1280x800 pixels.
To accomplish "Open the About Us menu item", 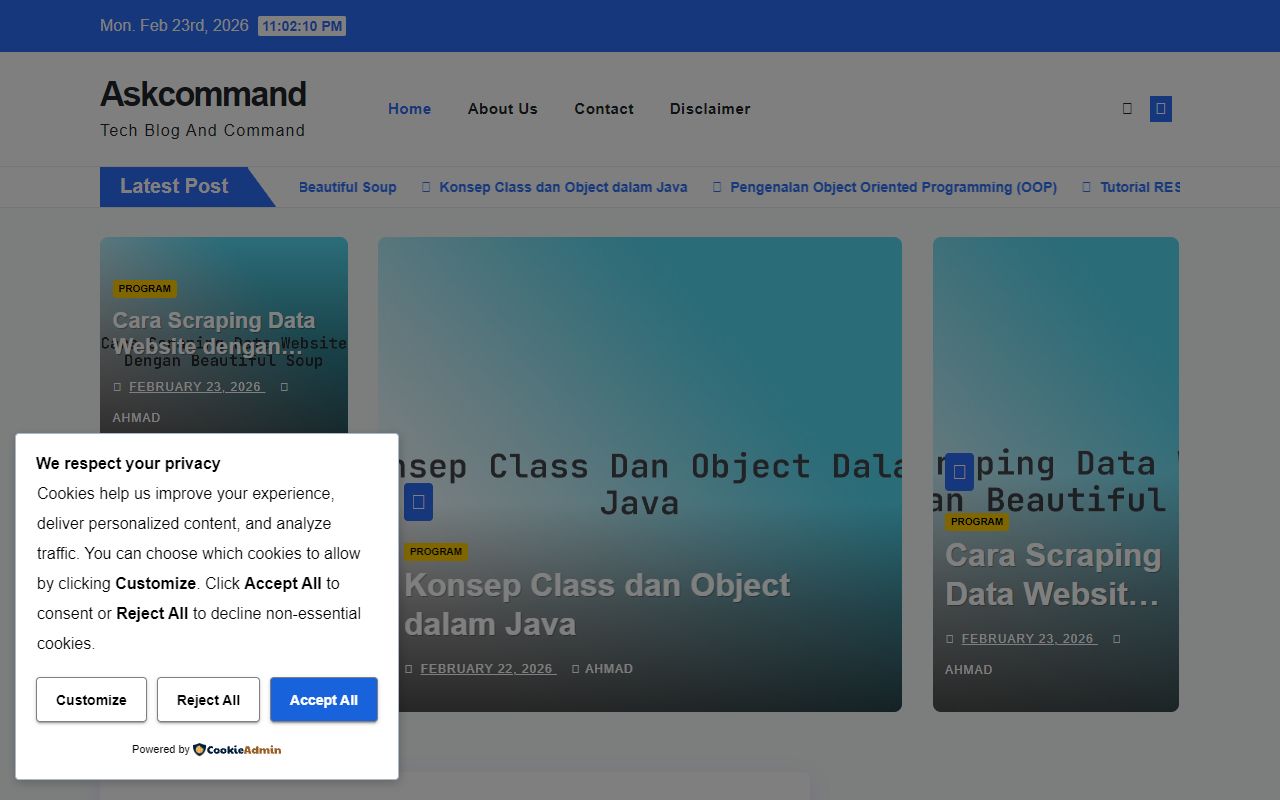I will pyautogui.click(x=503, y=109).
